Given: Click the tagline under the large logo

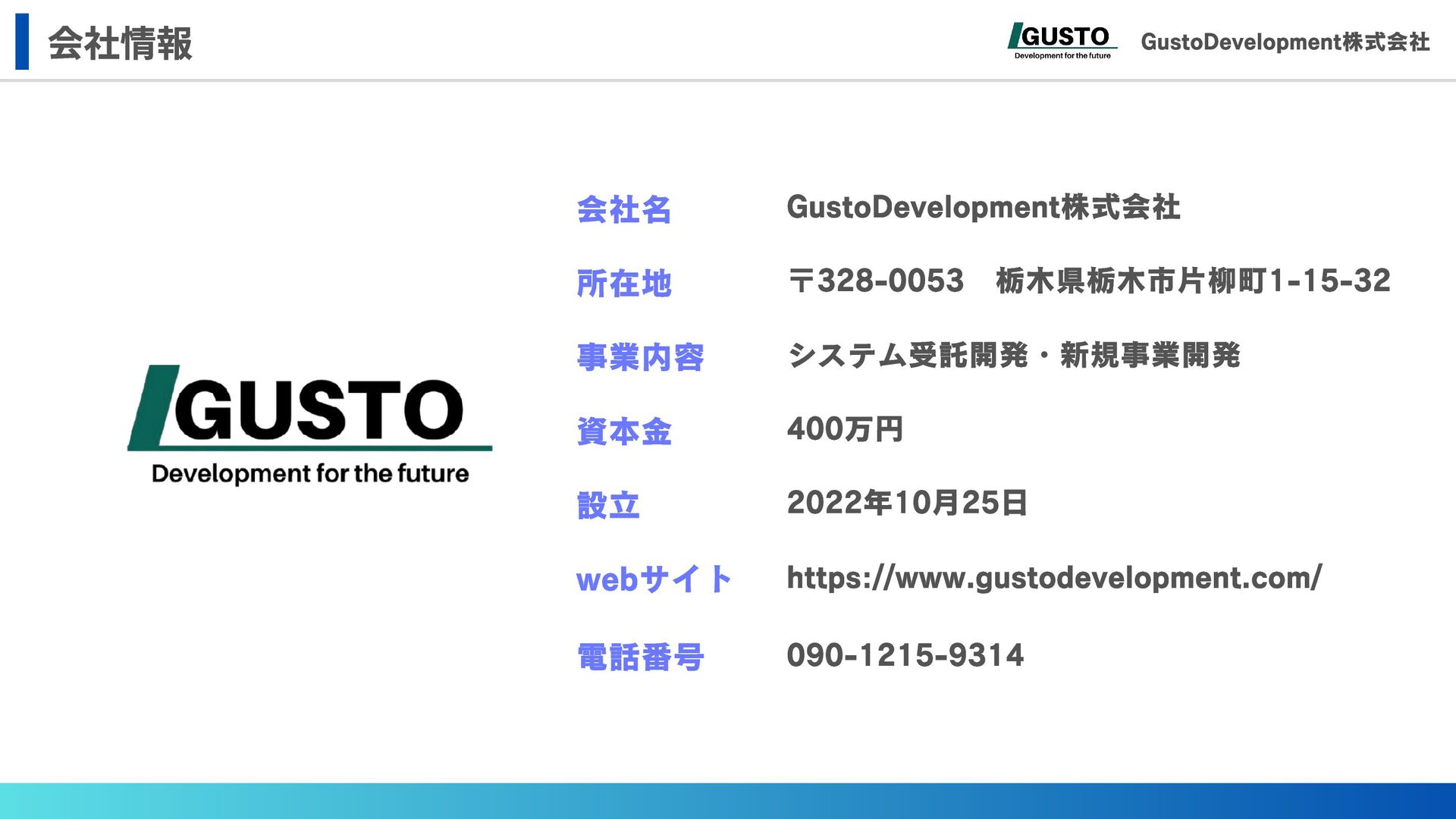Looking at the screenshot, I should click(x=310, y=474).
